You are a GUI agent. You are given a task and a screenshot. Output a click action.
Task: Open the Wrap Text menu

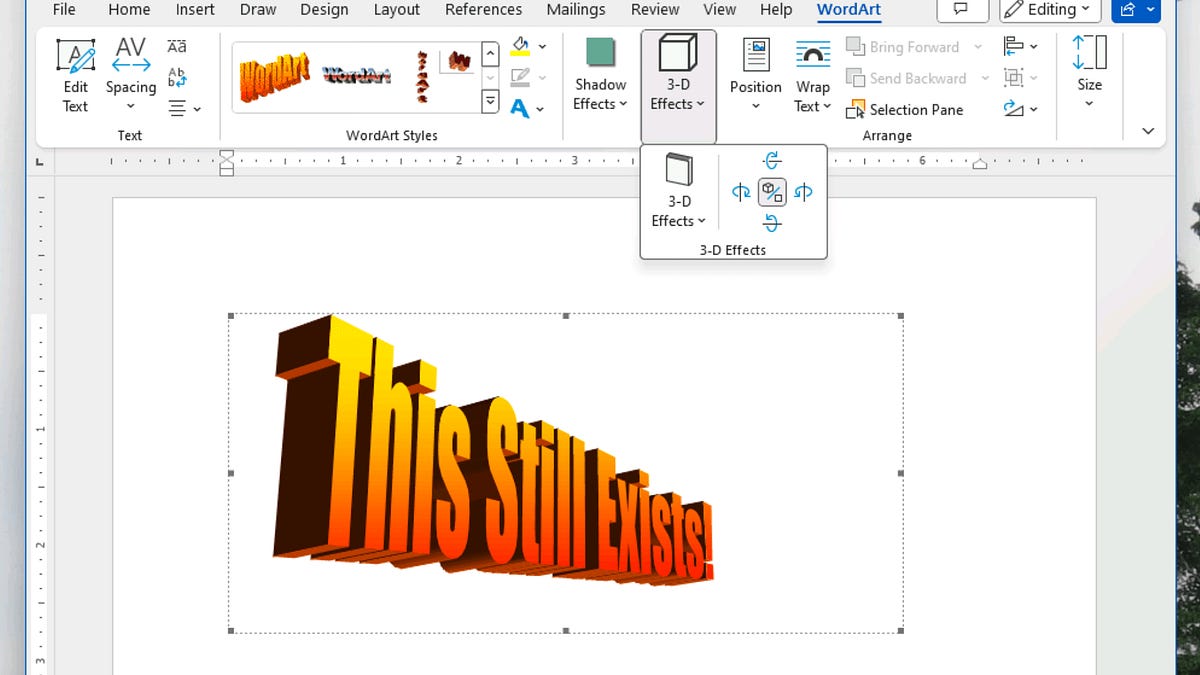coord(813,77)
